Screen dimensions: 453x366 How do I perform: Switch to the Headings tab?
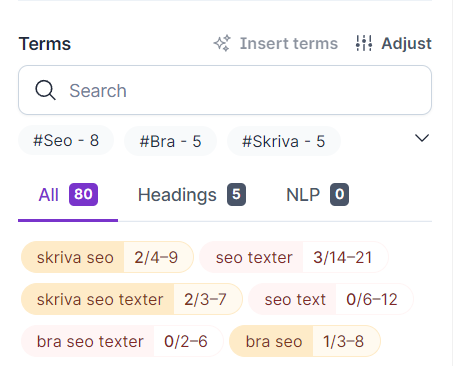[192, 195]
